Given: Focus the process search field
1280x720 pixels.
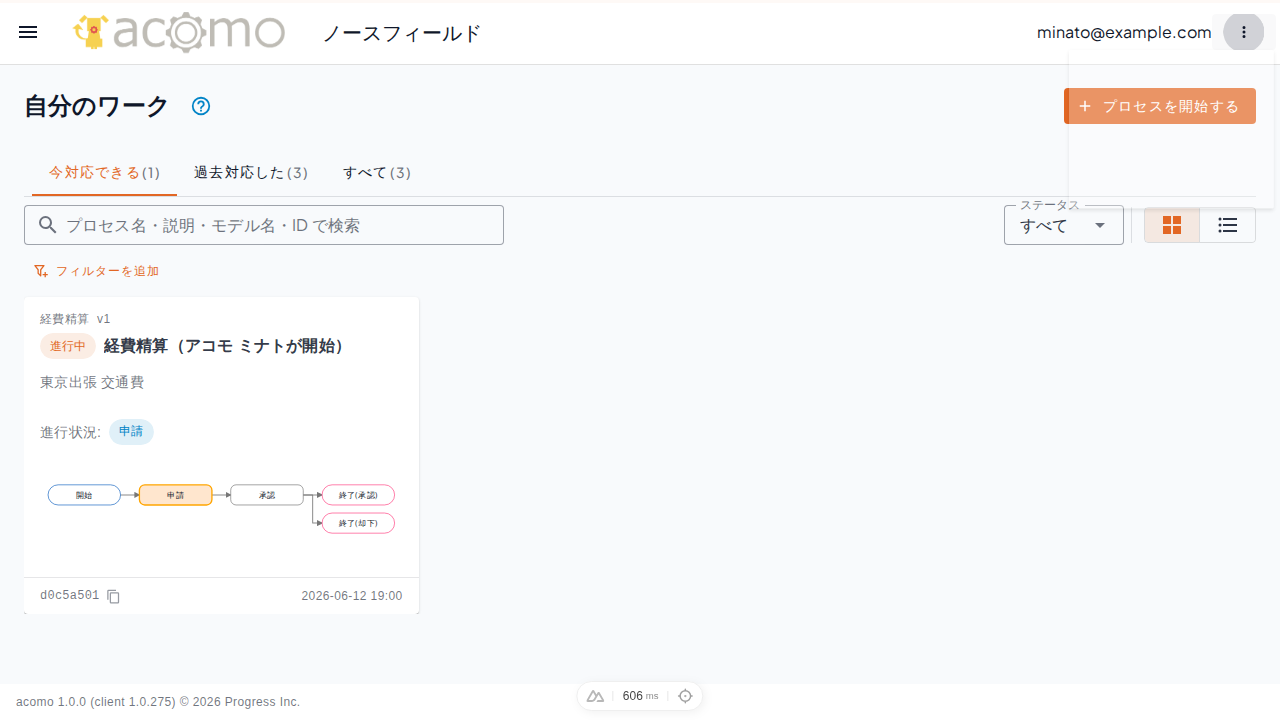Looking at the screenshot, I should [x=264, y=225].
